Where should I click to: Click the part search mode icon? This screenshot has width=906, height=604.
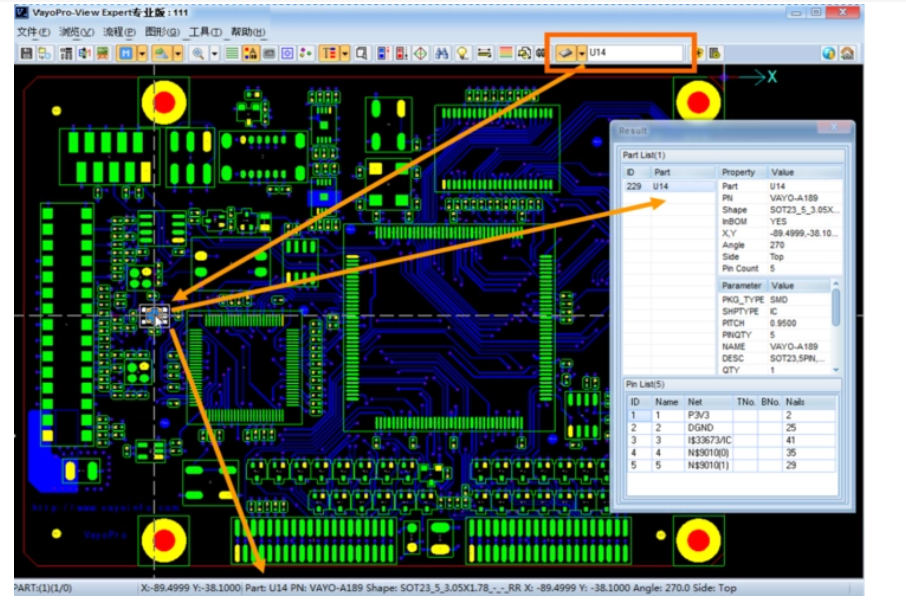(566, 53)
